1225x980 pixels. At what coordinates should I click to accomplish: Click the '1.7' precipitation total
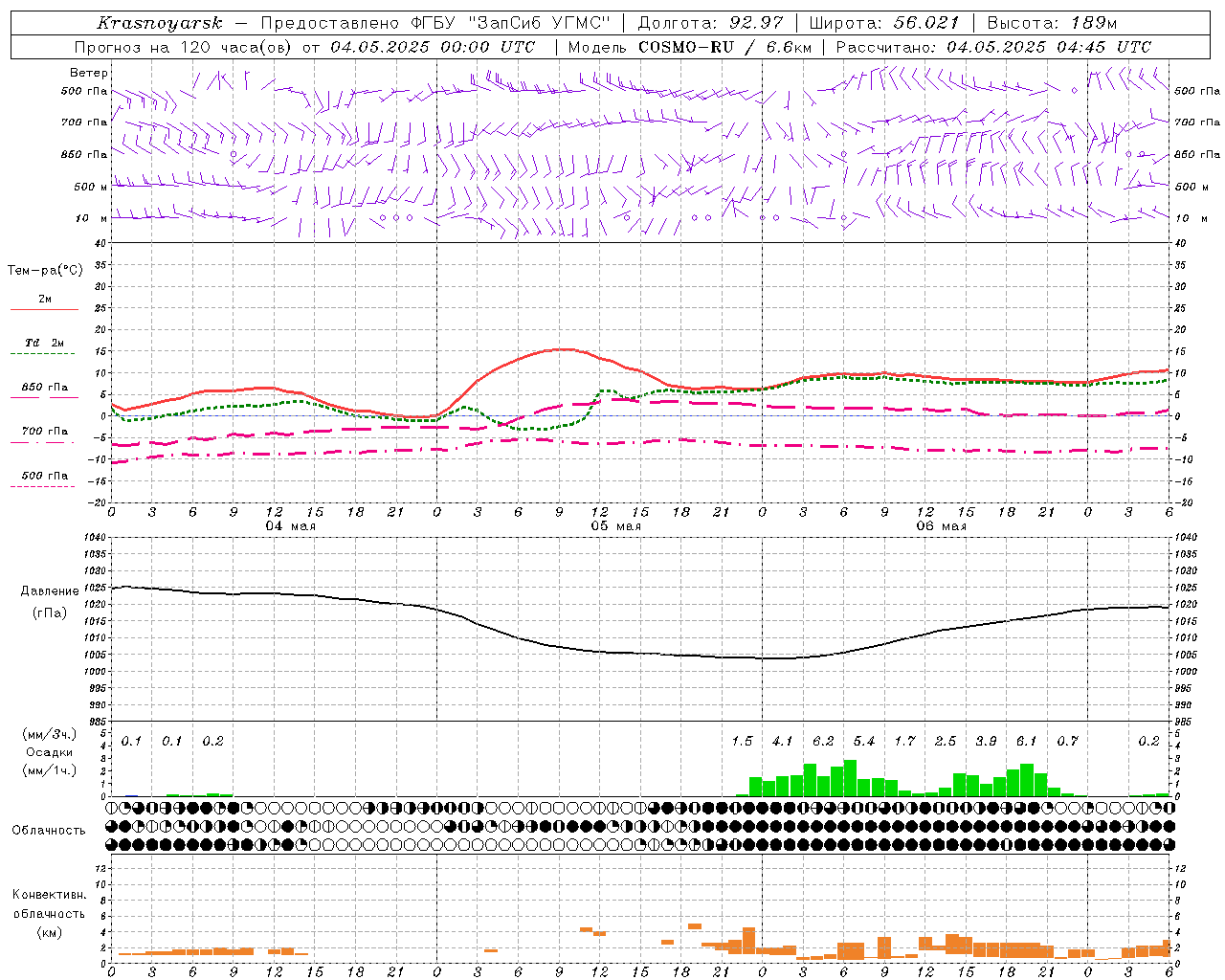[x=904, y=742]
